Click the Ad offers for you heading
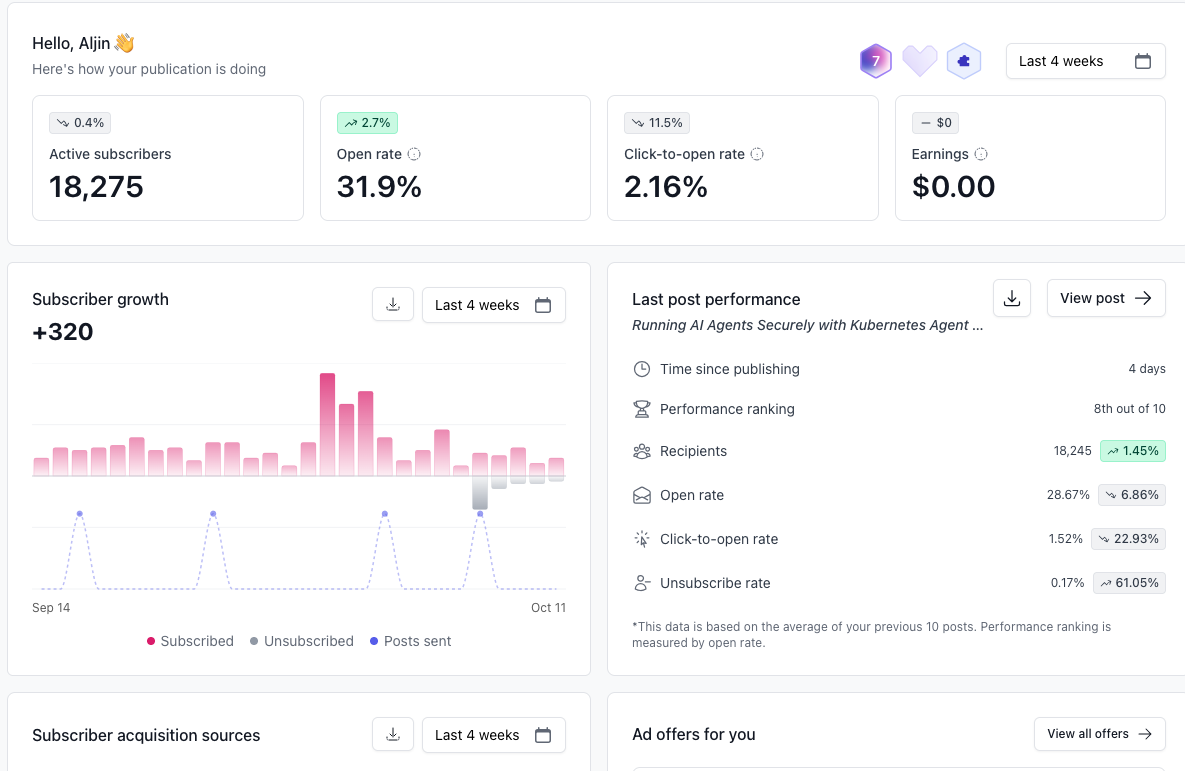Image resolution: width=1185 pixels, height=771 pixels. [x=694, y=734]
